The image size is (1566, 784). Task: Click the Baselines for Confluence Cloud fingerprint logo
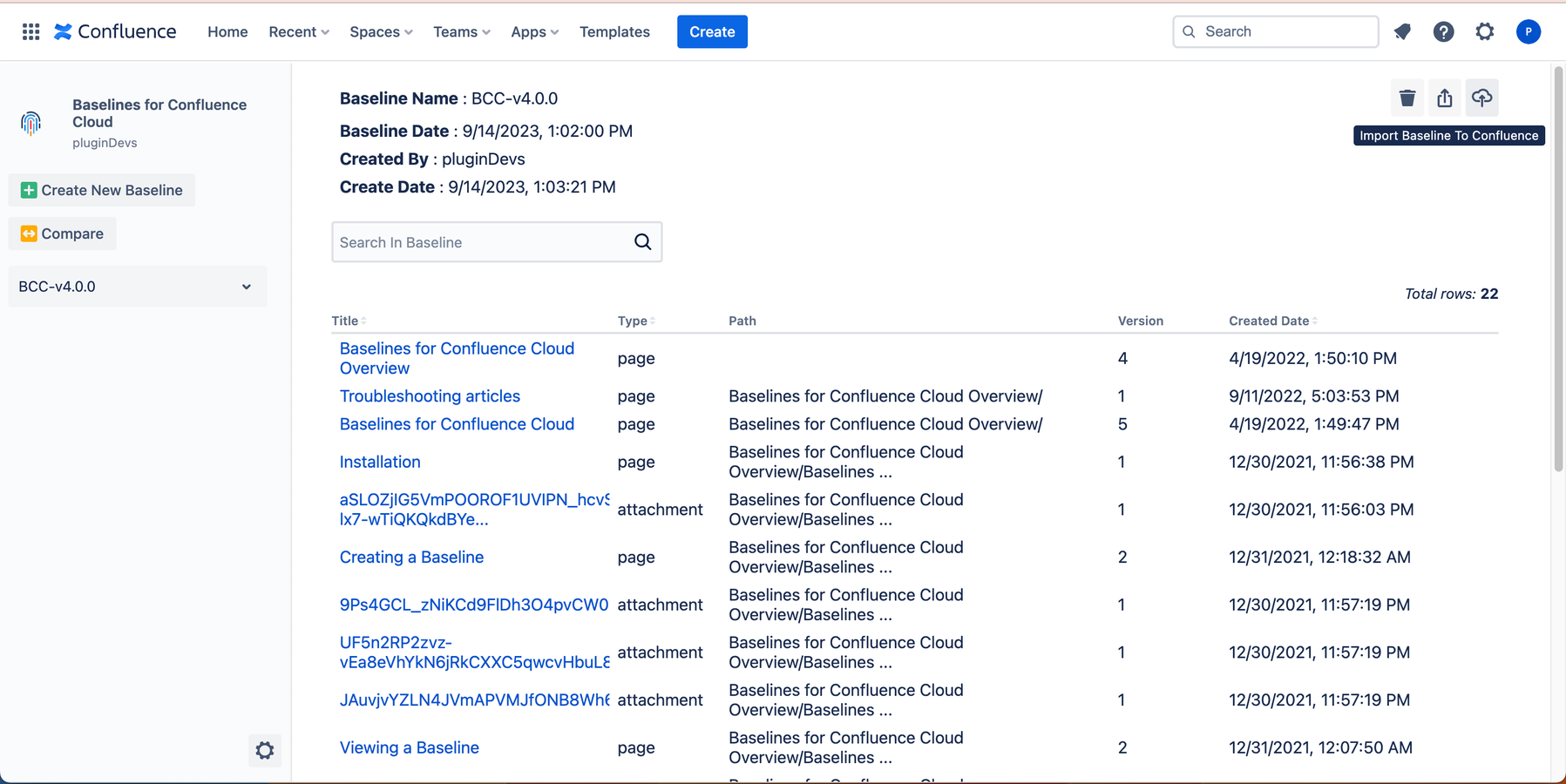(x=31, y=123)
